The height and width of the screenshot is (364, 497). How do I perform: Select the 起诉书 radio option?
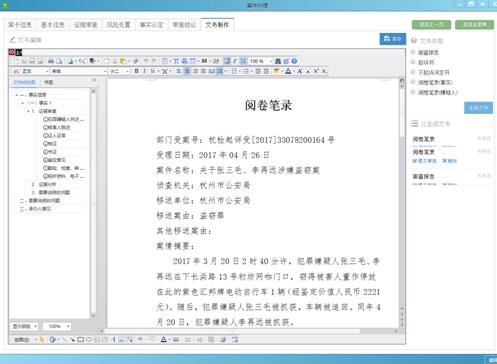point(413,62)
